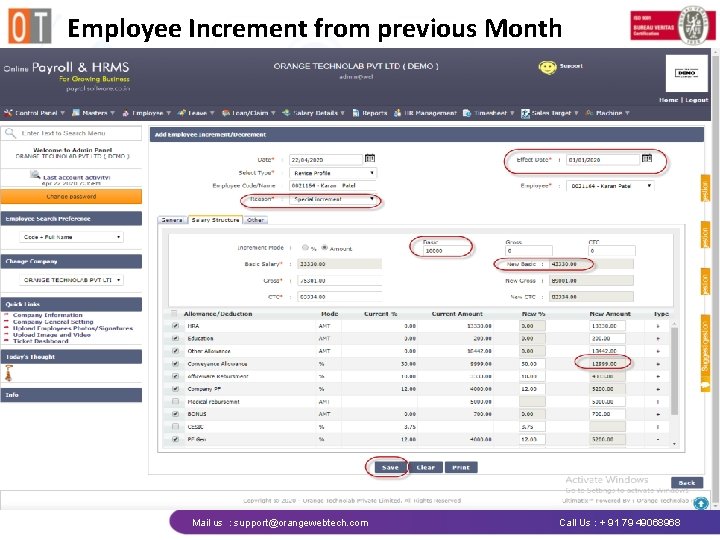Click the Conveyance Allowance New % field
The width and height of the screenshot is (720, 540).
pos(532,364)
